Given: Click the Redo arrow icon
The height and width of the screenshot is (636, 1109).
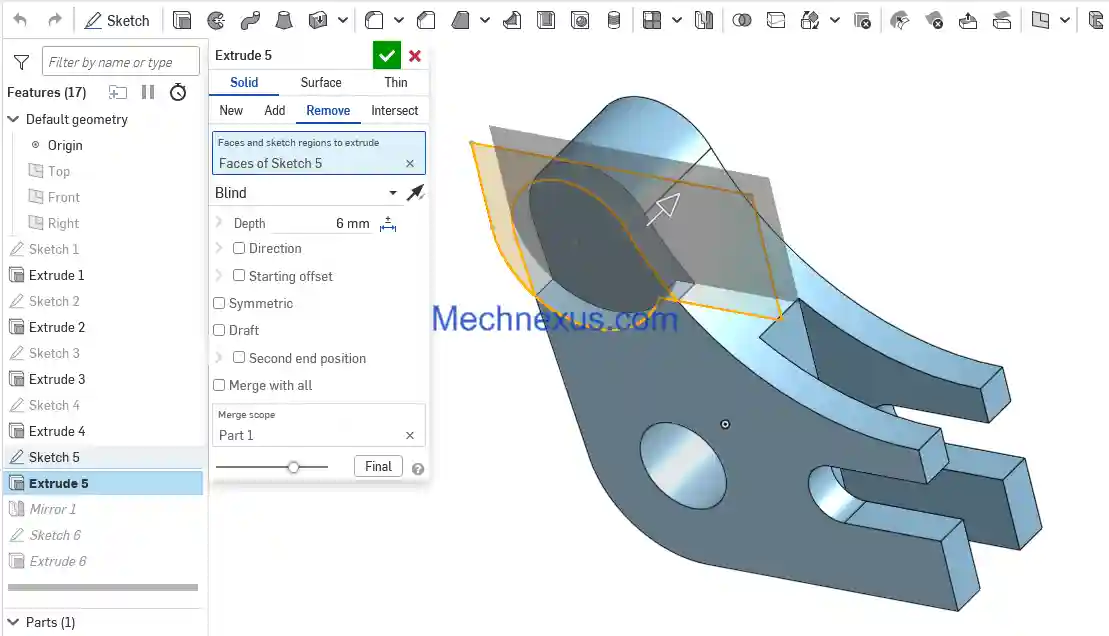Looking at the screenshot, I should click(54, 21).
